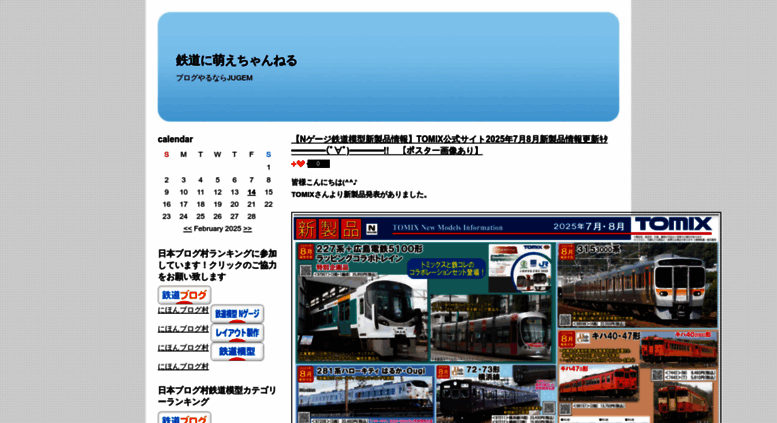This screenshot has width=777, height=423.
Task: Click the 鉄道模型 ranking banner
Action: tap(237, 352)
